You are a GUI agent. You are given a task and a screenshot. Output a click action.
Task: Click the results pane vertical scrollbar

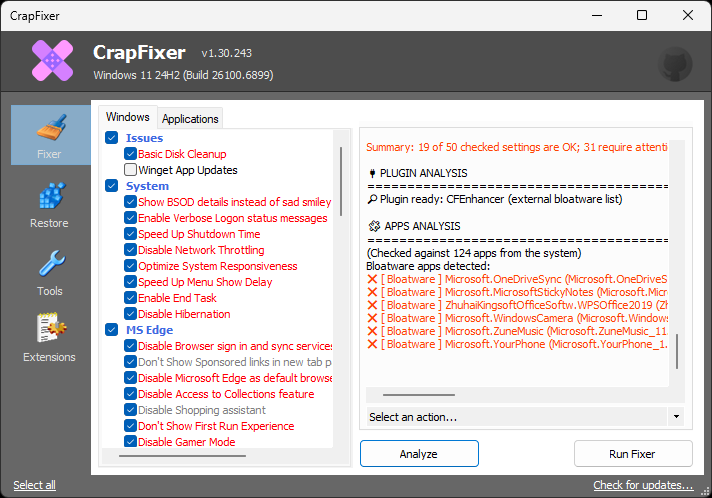click(x=677, y=351)
